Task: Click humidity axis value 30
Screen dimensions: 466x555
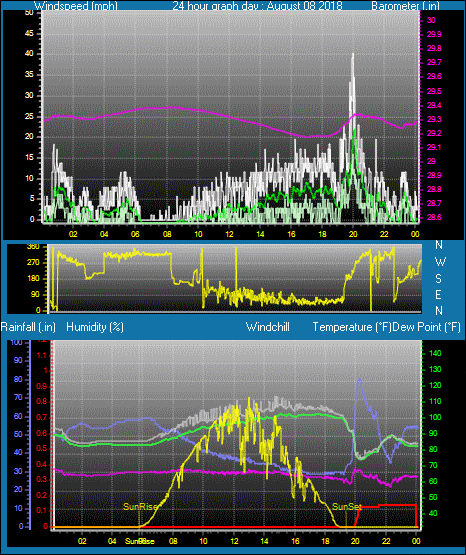Action: pyautogui.click(x=18, y=471)
